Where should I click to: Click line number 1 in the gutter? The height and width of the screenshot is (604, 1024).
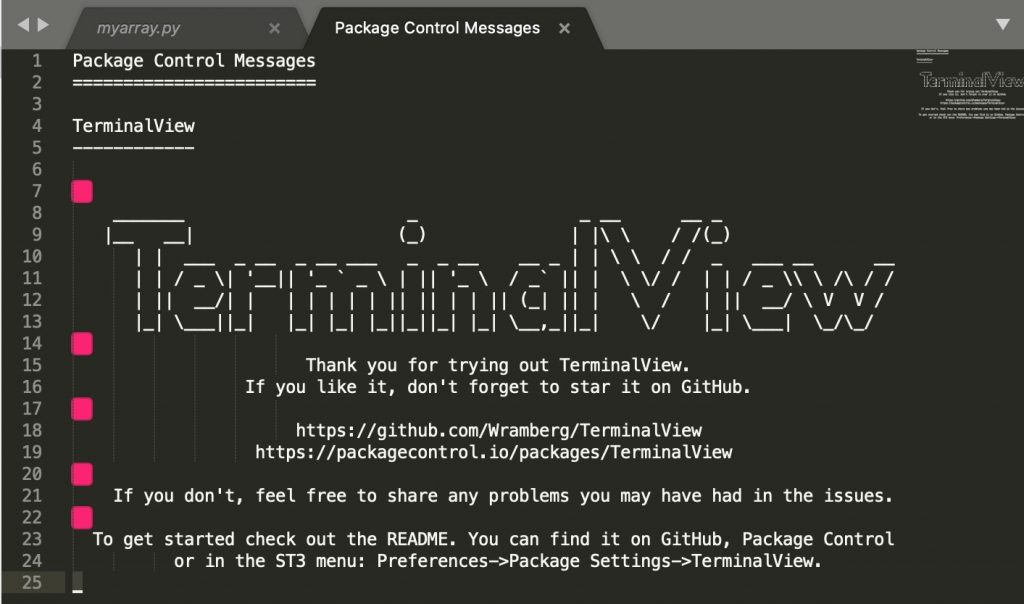coord(37,61)
